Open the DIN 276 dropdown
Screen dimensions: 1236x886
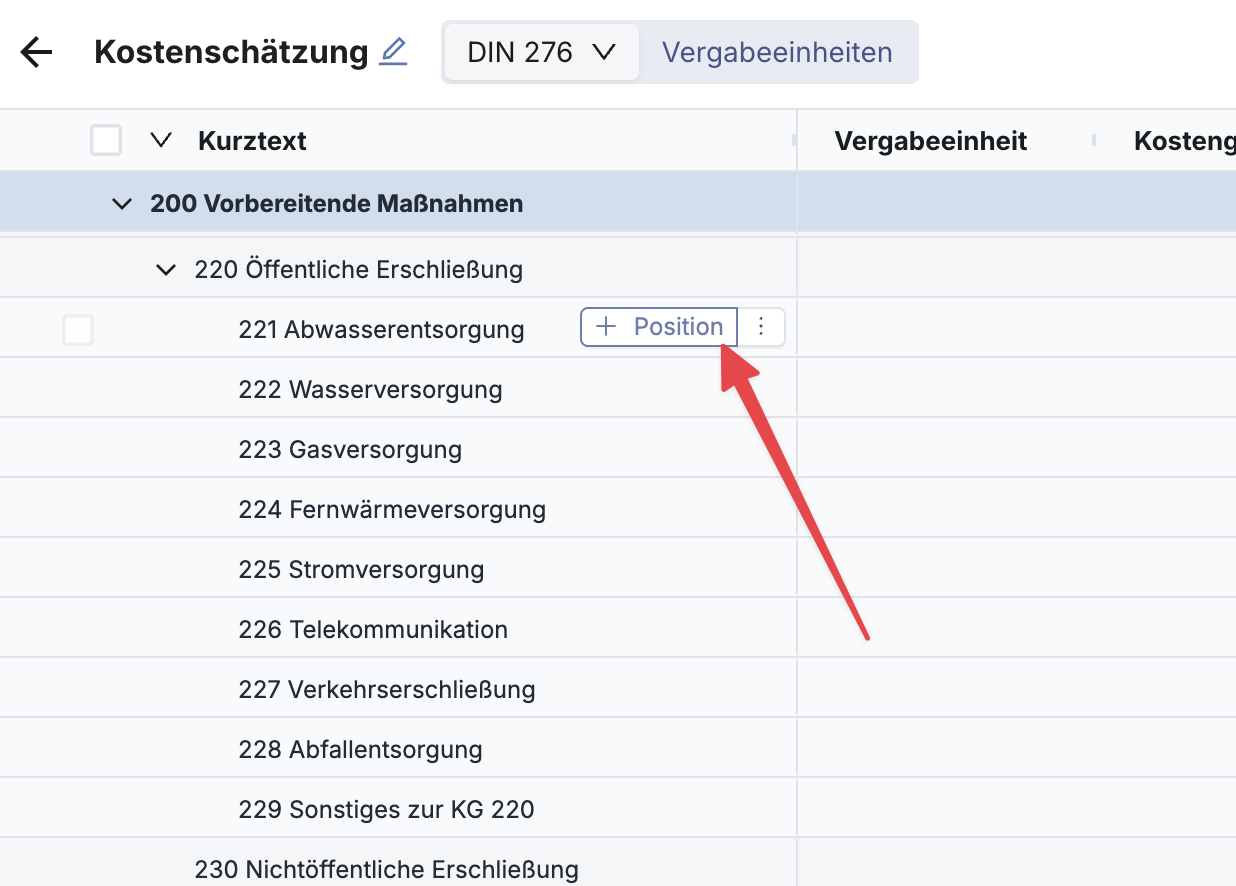pos(541,52)
